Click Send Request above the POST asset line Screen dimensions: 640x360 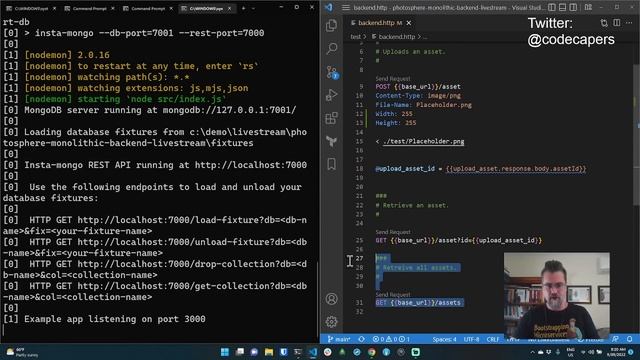click(x=393, y=78)
